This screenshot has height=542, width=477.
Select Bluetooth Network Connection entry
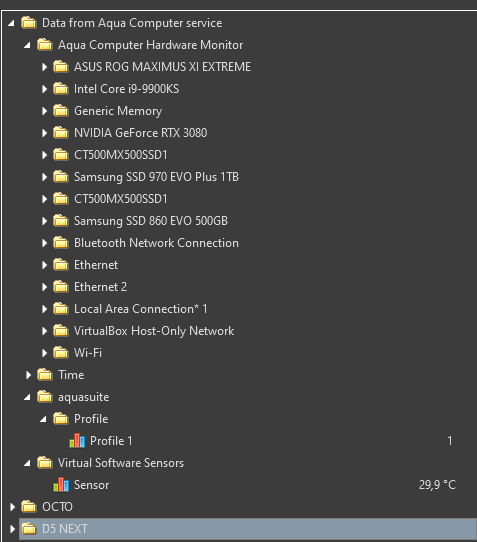click(x=156, y=243)
